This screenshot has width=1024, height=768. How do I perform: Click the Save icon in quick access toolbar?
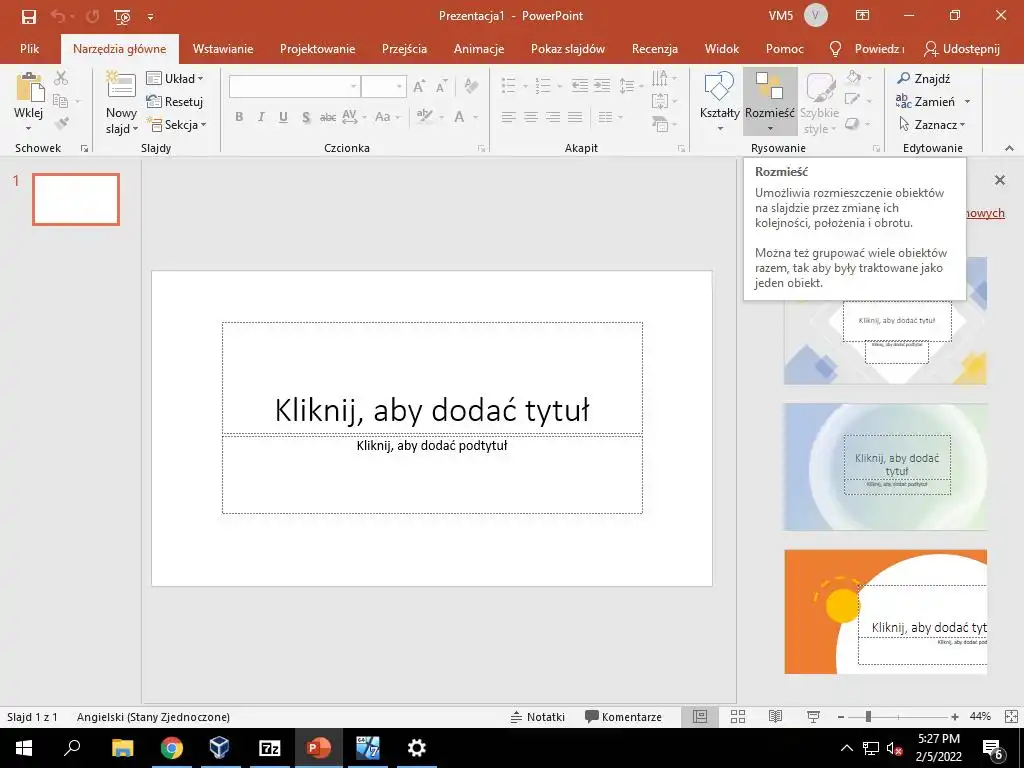point(29,16)
